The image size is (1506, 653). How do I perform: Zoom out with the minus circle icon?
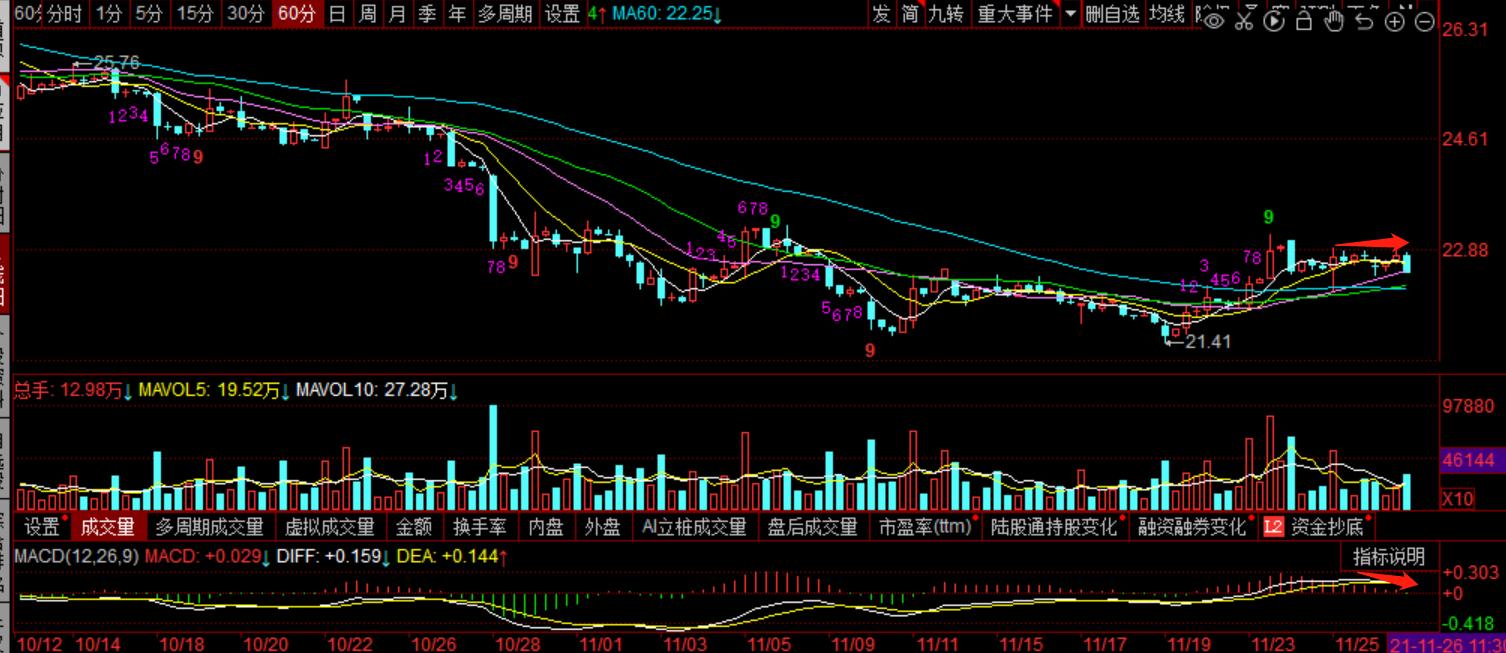pyautogui.click(x=1425, y=21)
